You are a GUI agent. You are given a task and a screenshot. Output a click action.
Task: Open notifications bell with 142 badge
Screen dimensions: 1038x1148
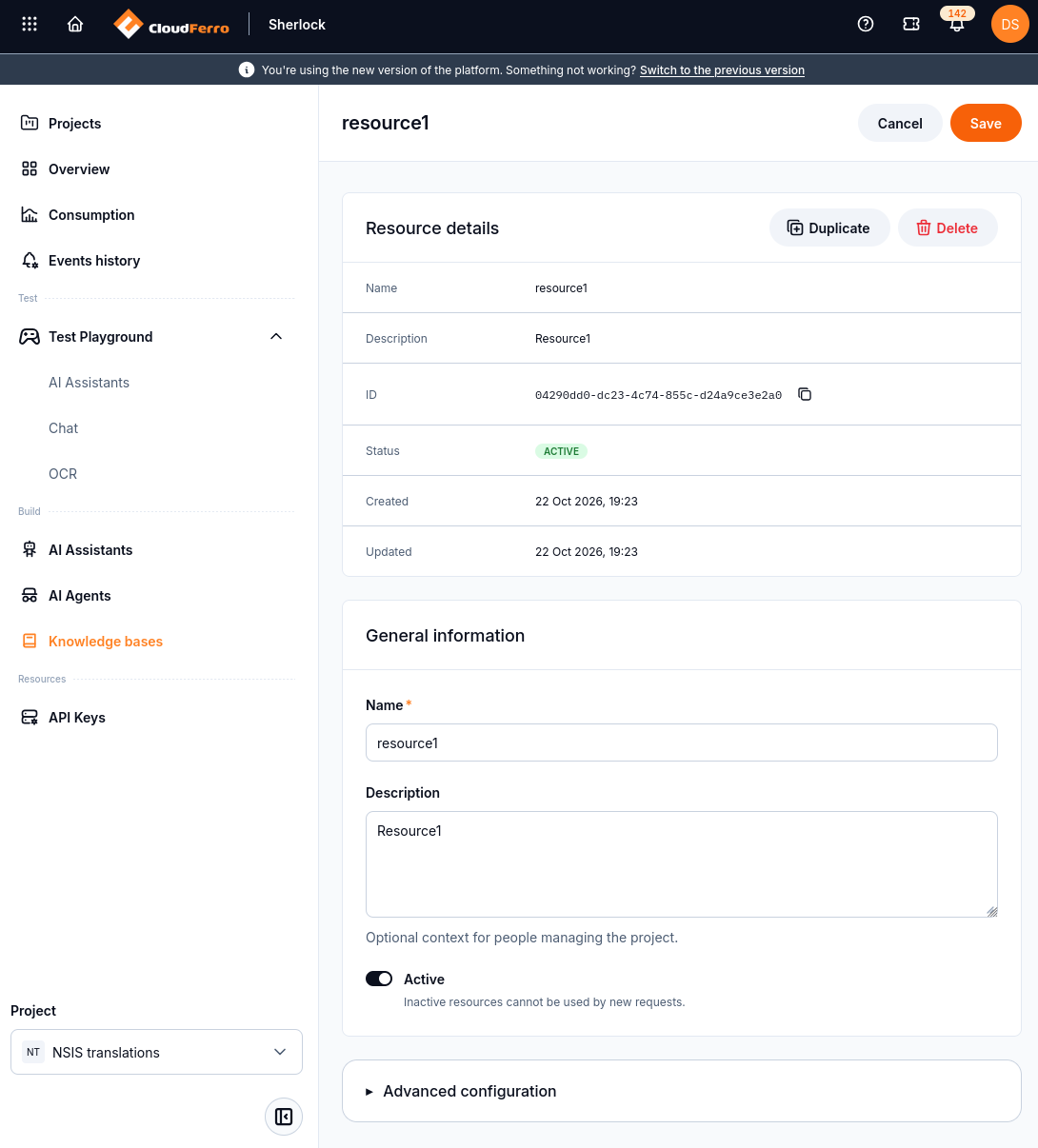point(957,23)
